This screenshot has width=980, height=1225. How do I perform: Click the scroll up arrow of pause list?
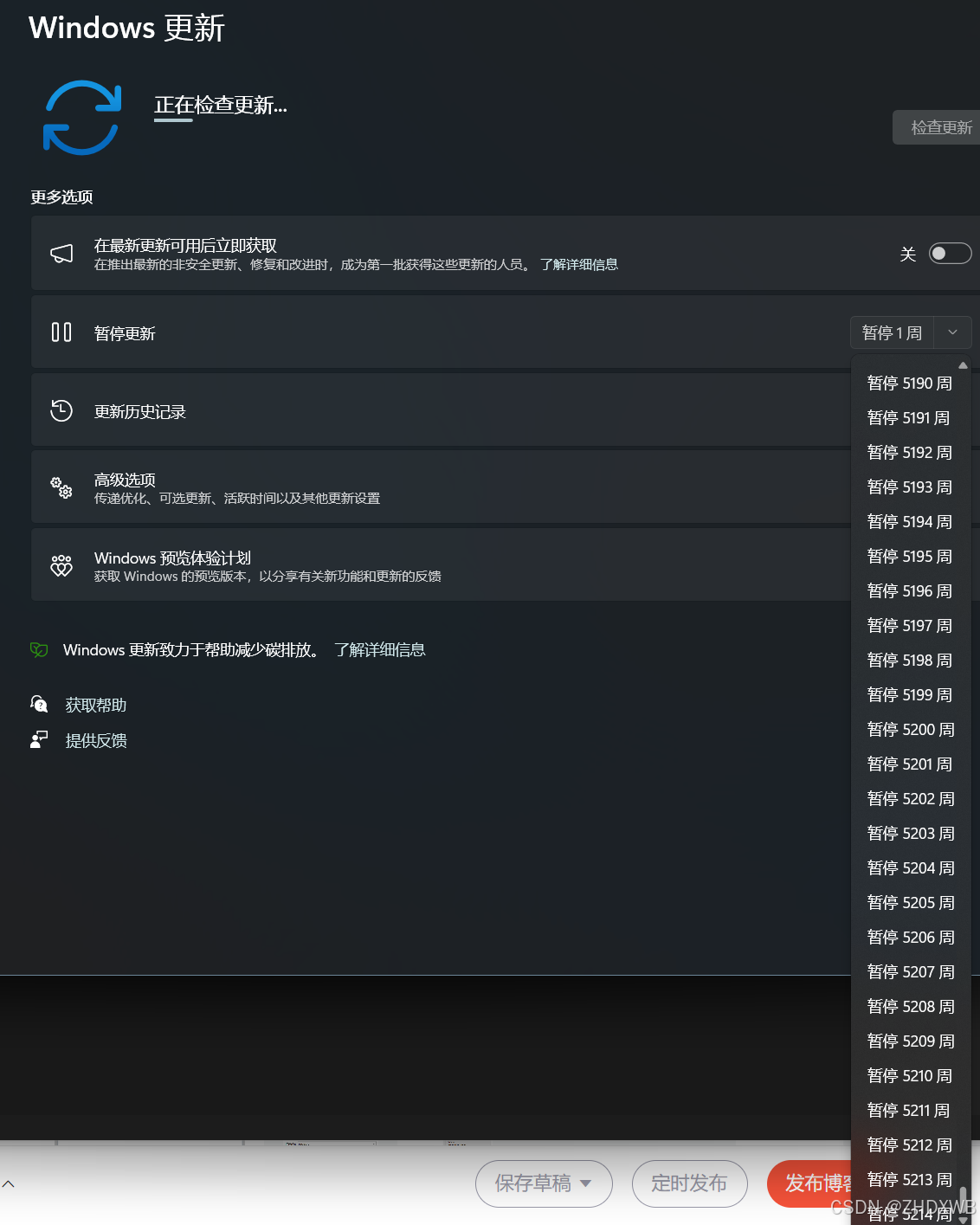(963, 365)
